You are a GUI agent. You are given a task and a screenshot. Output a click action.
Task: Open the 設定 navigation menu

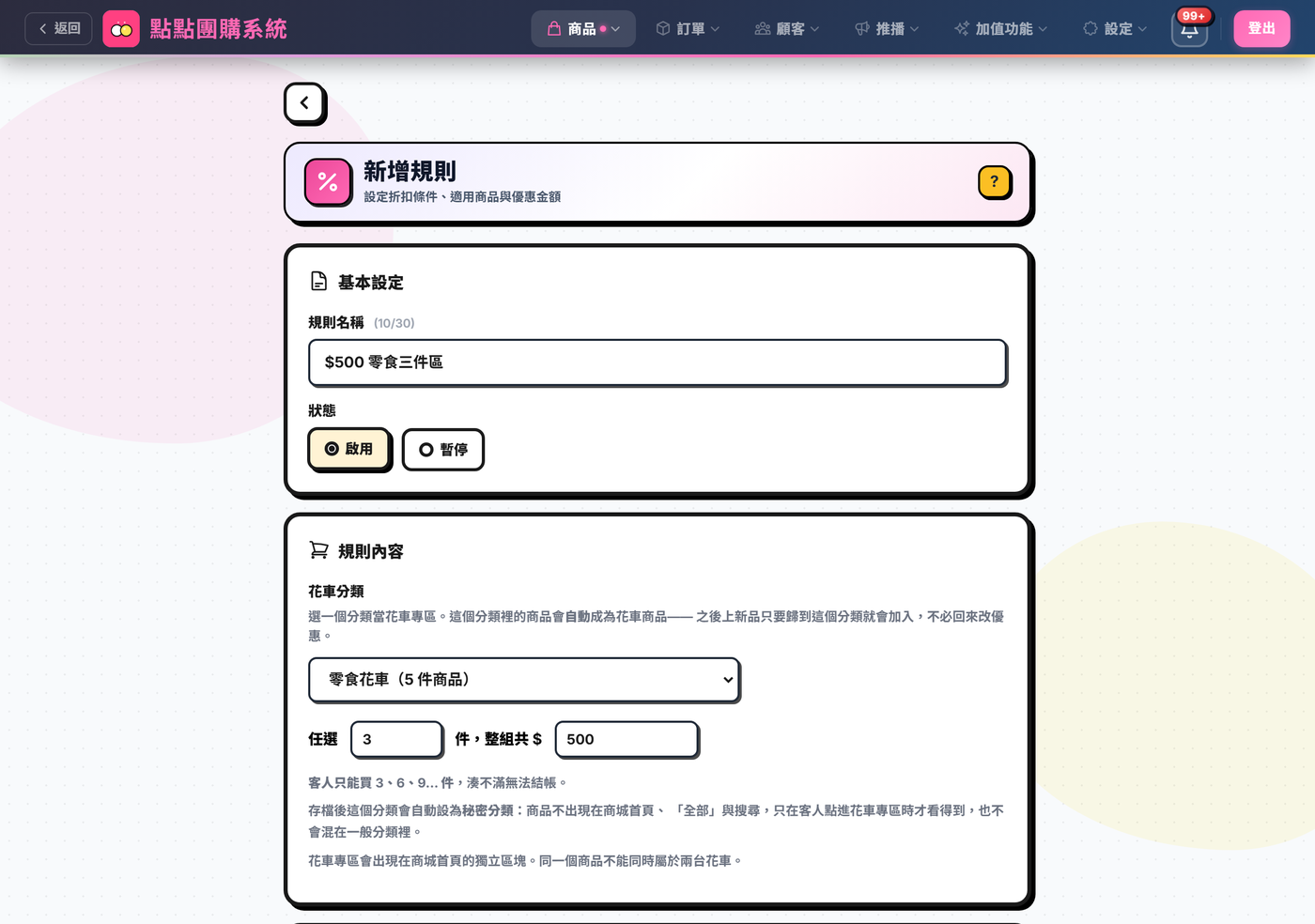click(x=1115, y=29)
